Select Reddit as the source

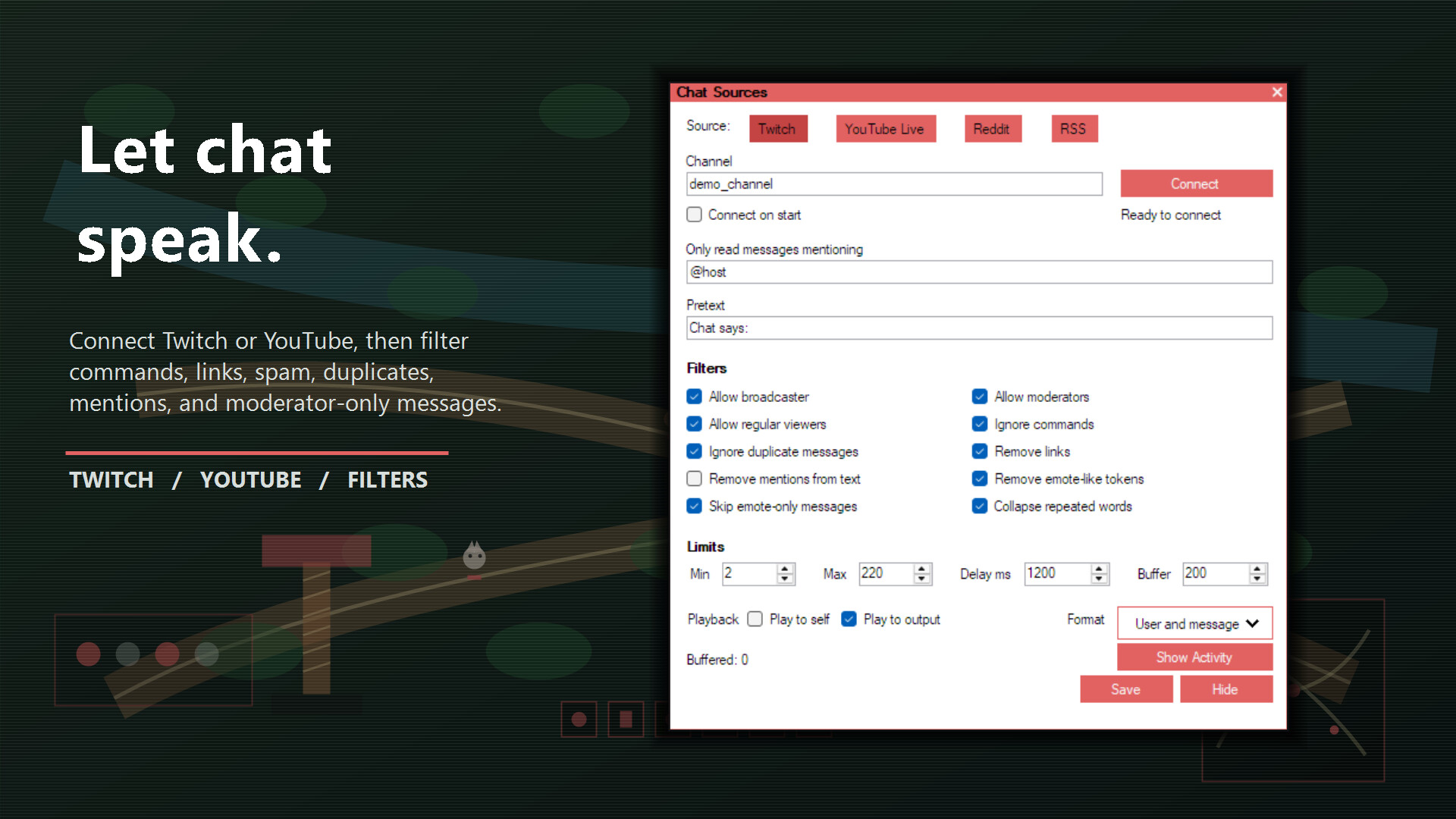tap(992, 129)
